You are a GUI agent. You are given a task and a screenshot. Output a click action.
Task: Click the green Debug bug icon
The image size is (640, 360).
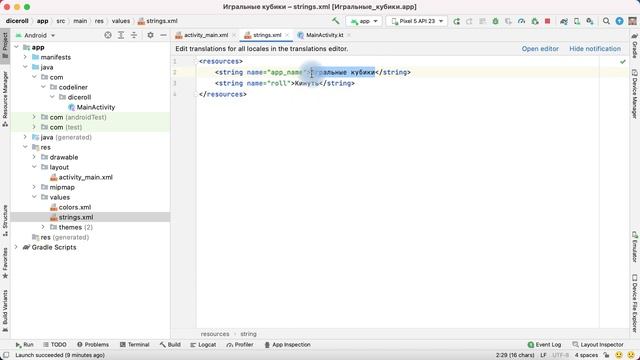[496, 21]
